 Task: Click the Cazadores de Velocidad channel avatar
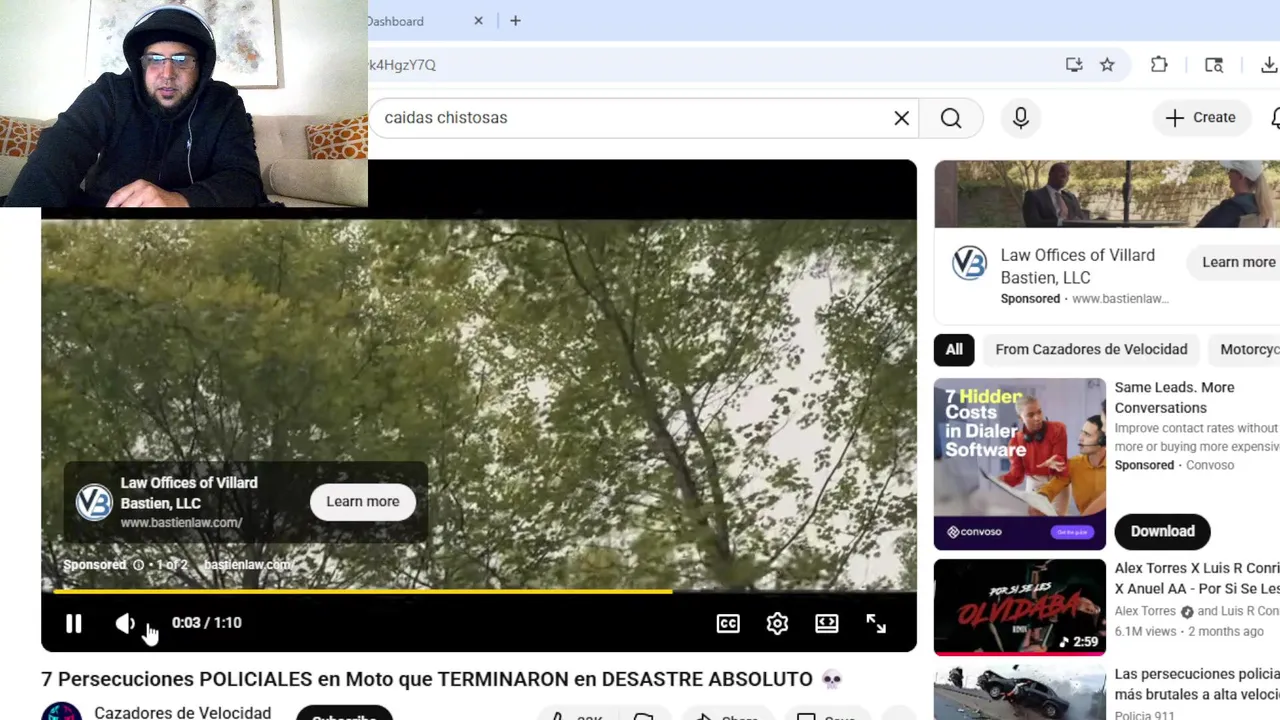click(x=61, y=711)
